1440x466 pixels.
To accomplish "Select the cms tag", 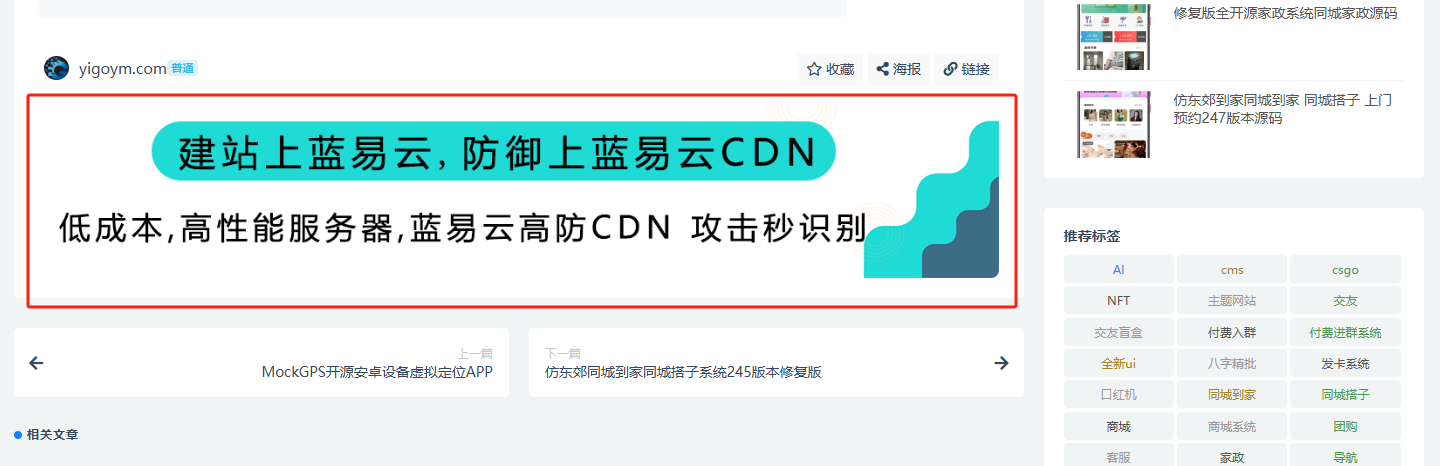I will coord(1232,270).
